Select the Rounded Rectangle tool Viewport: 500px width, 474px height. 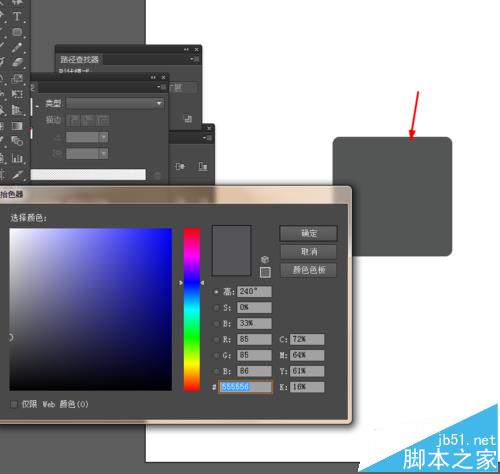17,32
